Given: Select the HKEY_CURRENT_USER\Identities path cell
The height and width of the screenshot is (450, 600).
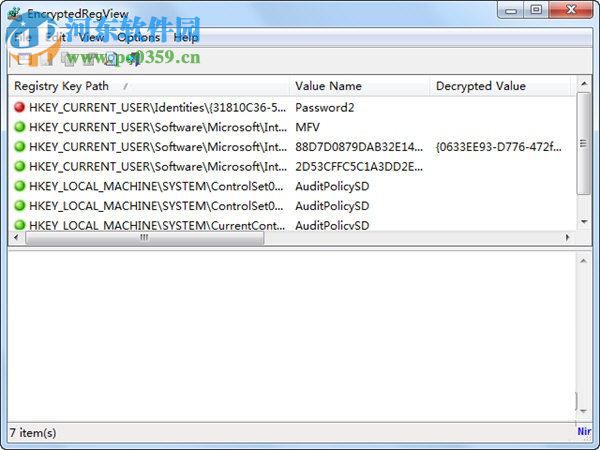Looking at the screenshot, I should coord(157,108).
